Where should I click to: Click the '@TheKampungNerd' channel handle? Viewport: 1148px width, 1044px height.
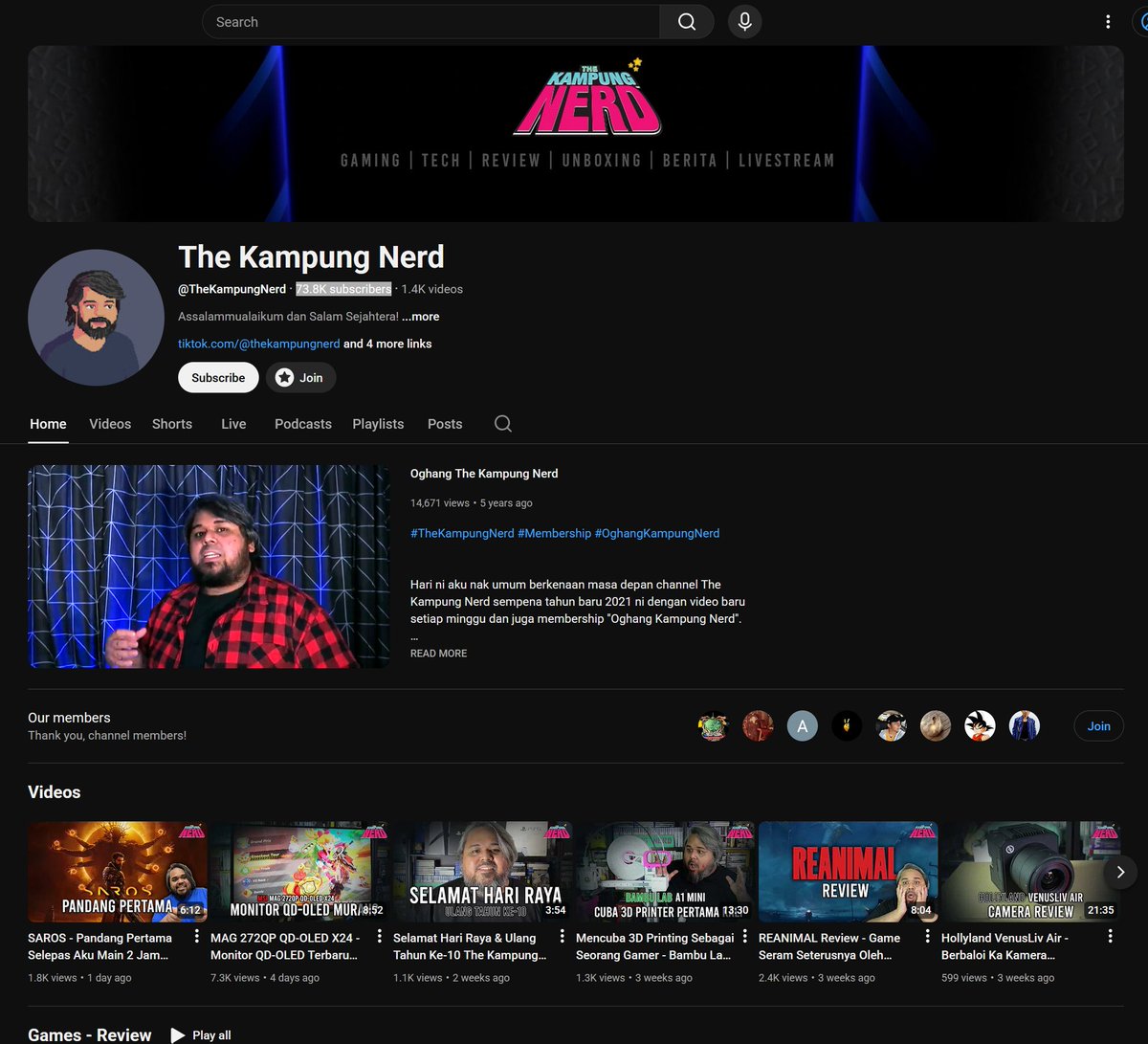pos(232,289)
